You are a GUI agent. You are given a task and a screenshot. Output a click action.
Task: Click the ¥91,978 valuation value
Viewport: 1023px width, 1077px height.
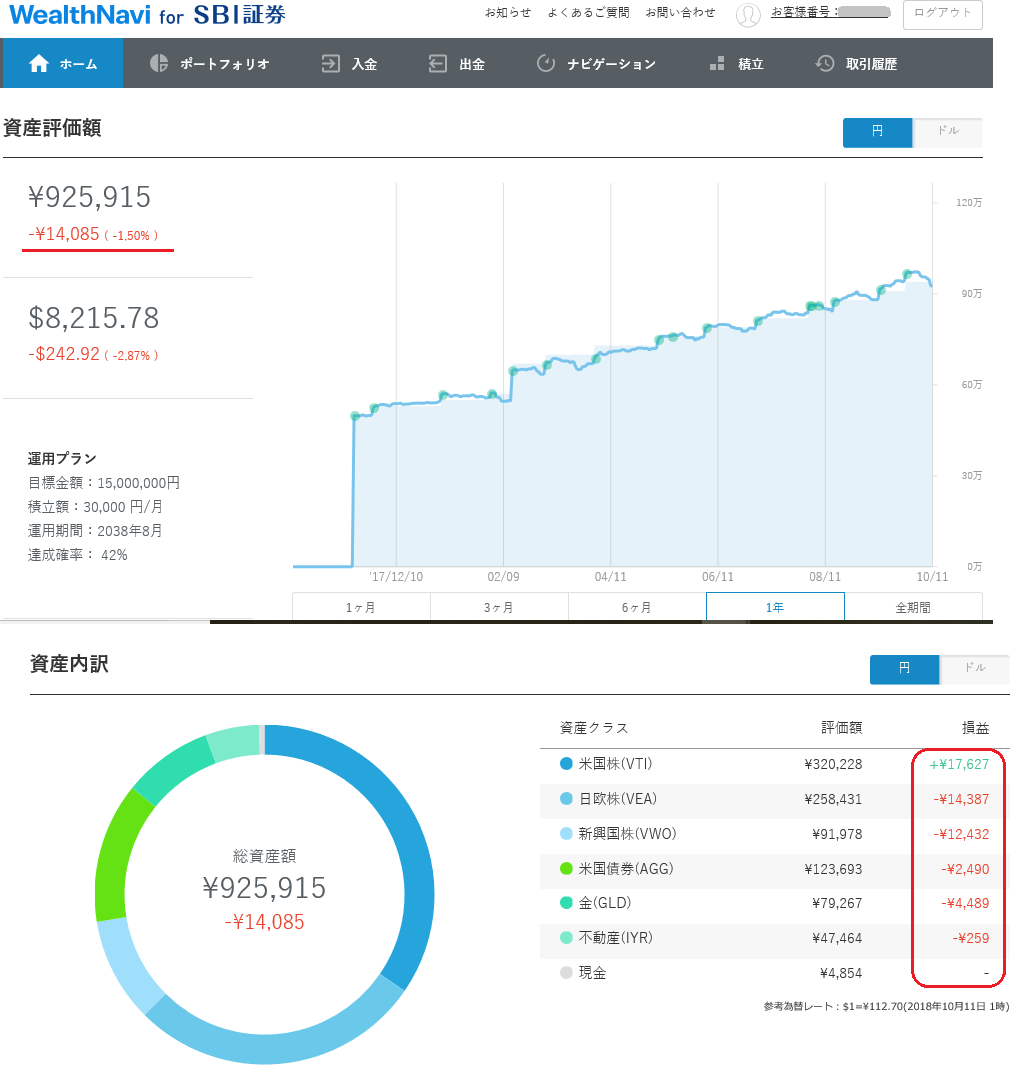(837, 835)
